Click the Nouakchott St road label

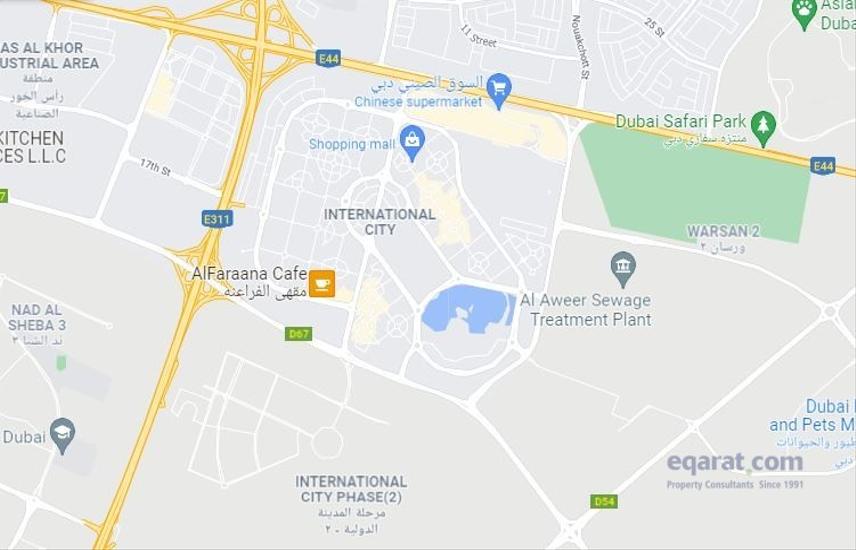(x=580, y=47)
